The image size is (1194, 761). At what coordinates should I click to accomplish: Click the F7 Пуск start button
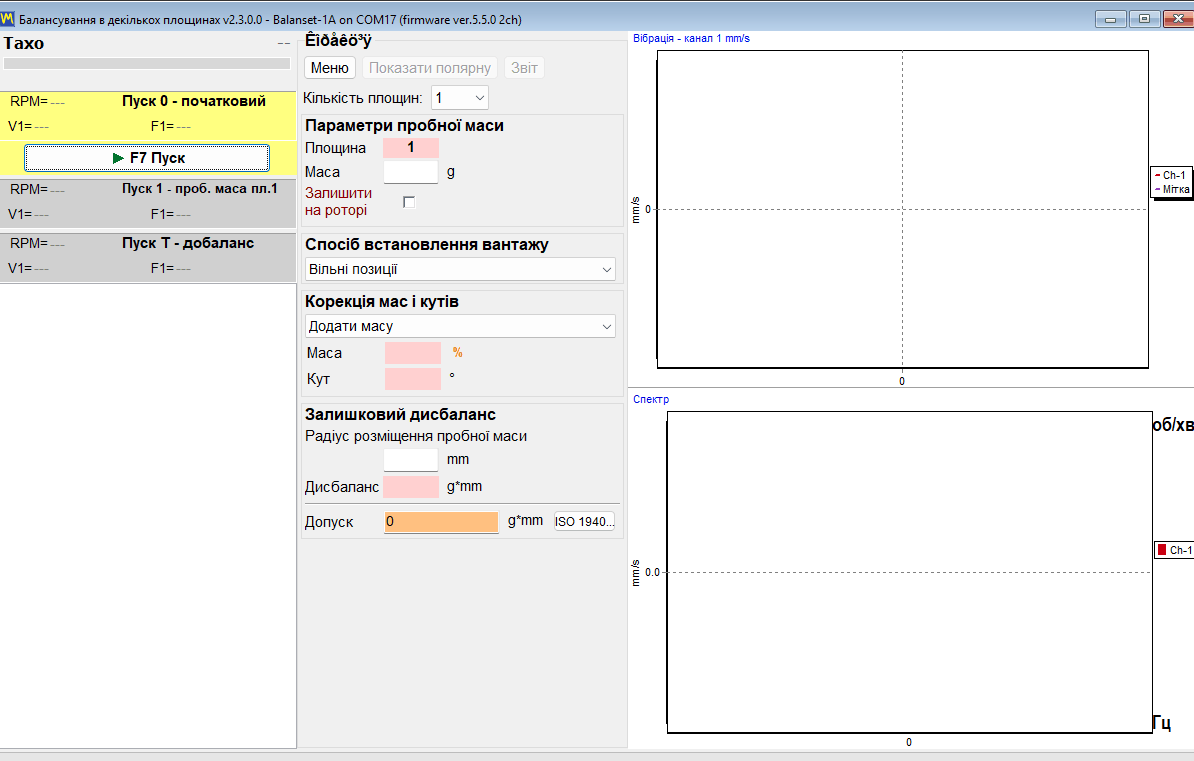click(147, 158)
